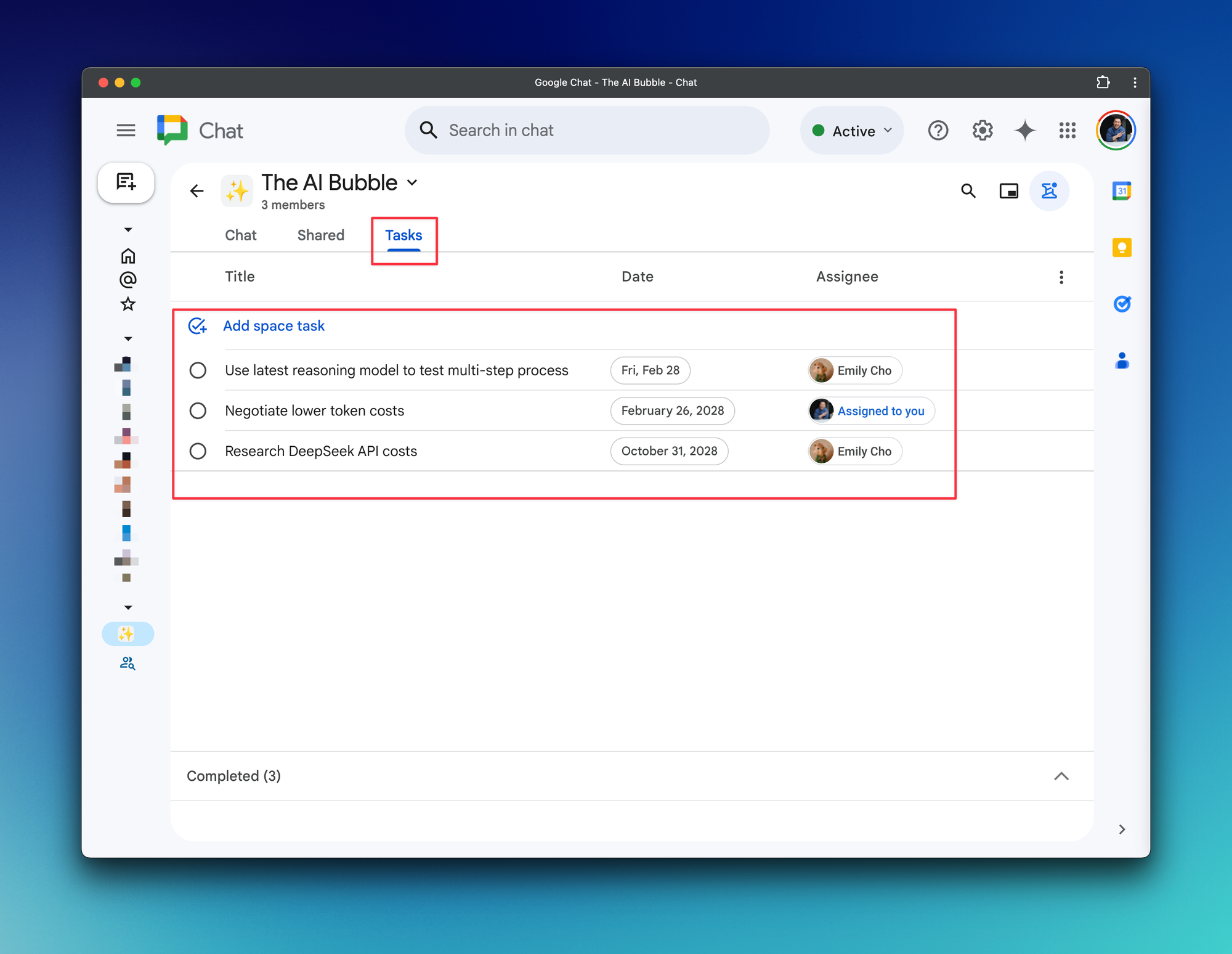Open Google Keep side panel
Screen dimensions: 1232x954
tap(1122, 248)
